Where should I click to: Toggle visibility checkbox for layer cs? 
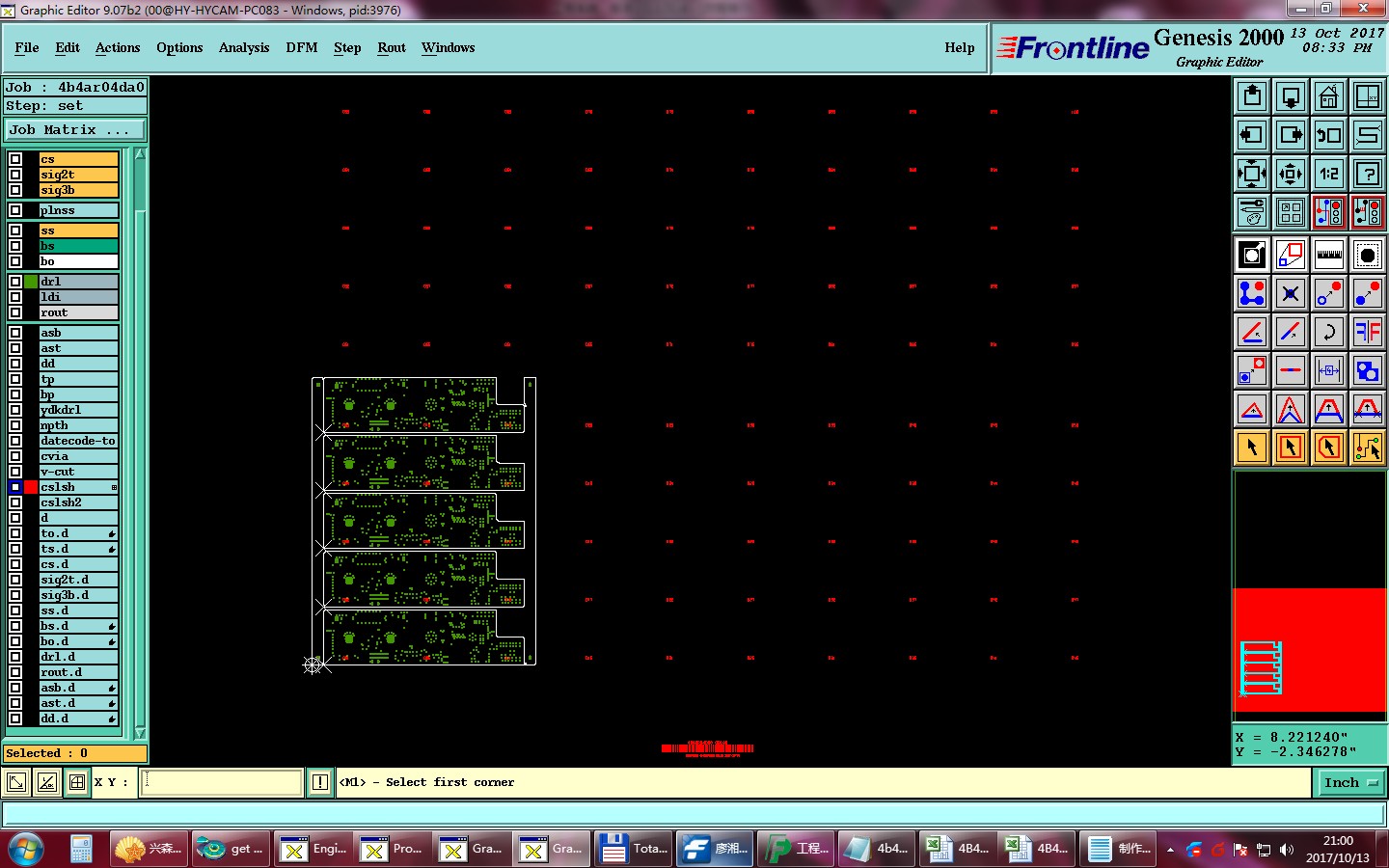pos(15,159)
